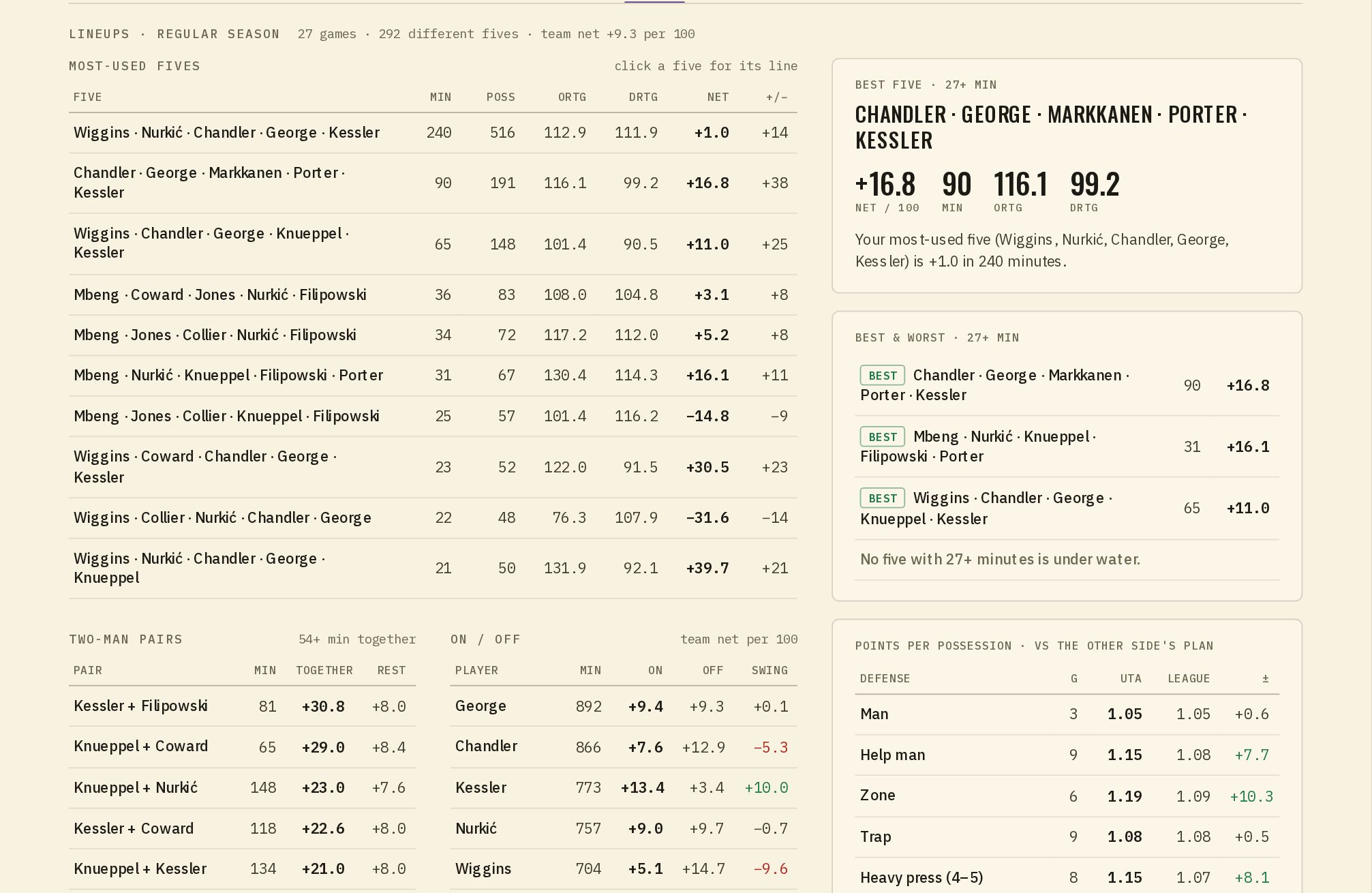Select the Man defense row
The height and width of the screenshot is (893, 1372).
pyautogui.click(x=1067, y=714)
